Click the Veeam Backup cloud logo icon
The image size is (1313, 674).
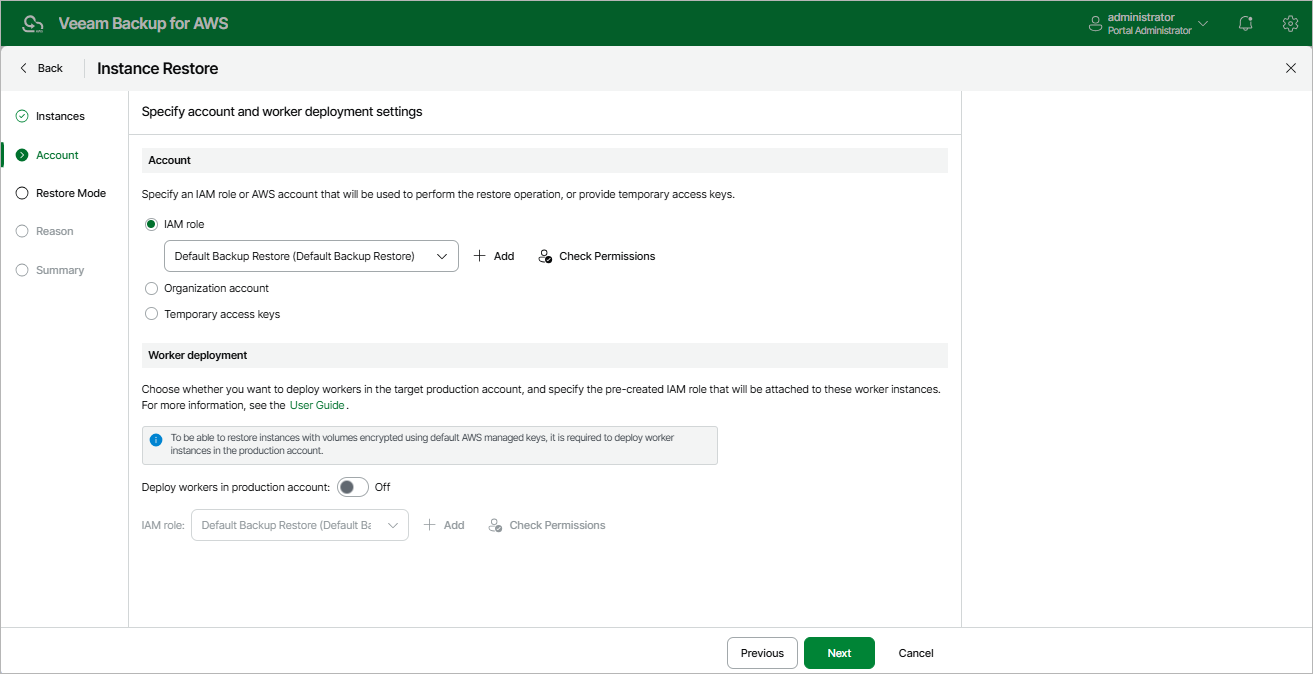pos(33,23)
